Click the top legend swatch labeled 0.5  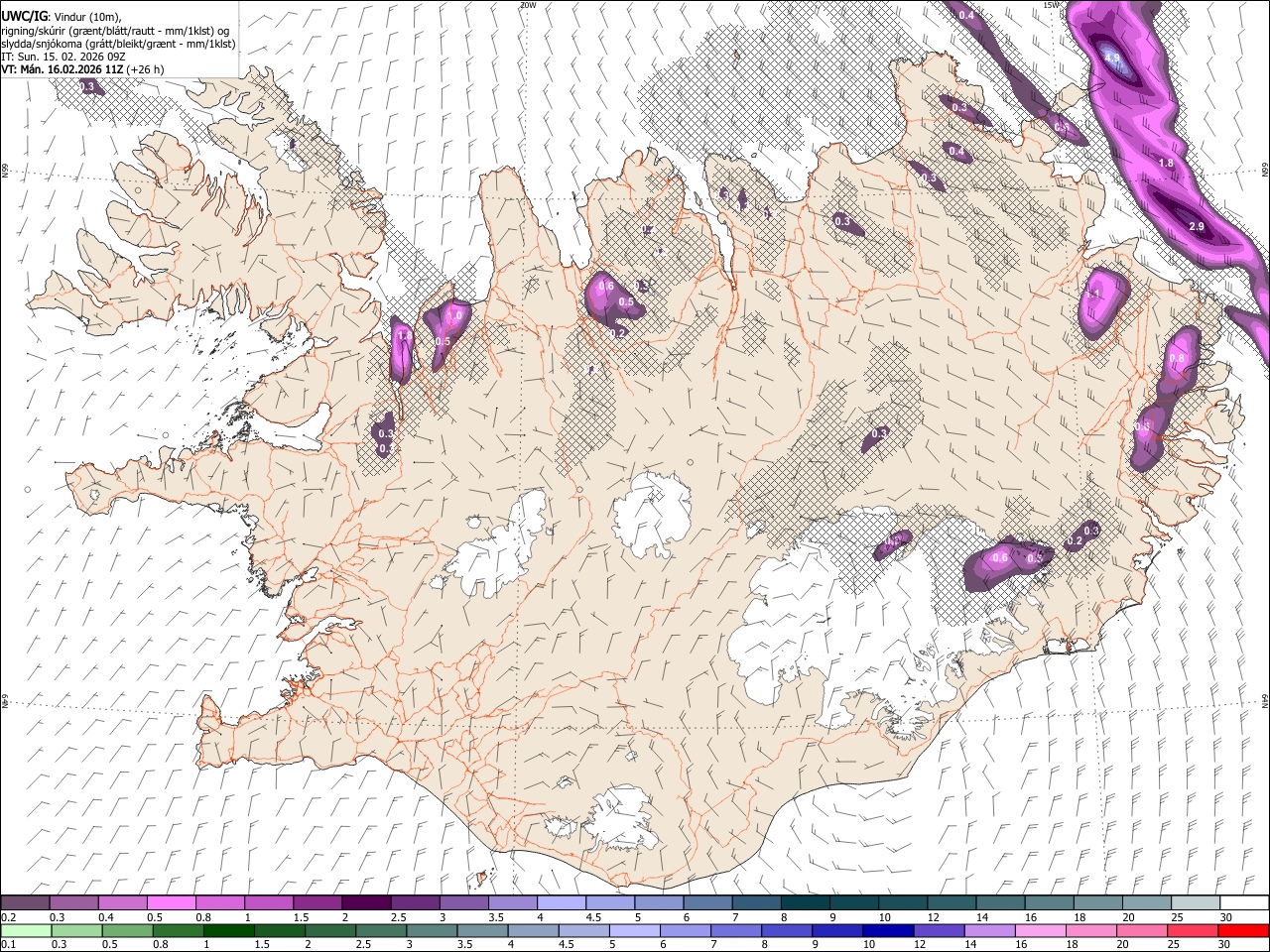tap(172, 903)
